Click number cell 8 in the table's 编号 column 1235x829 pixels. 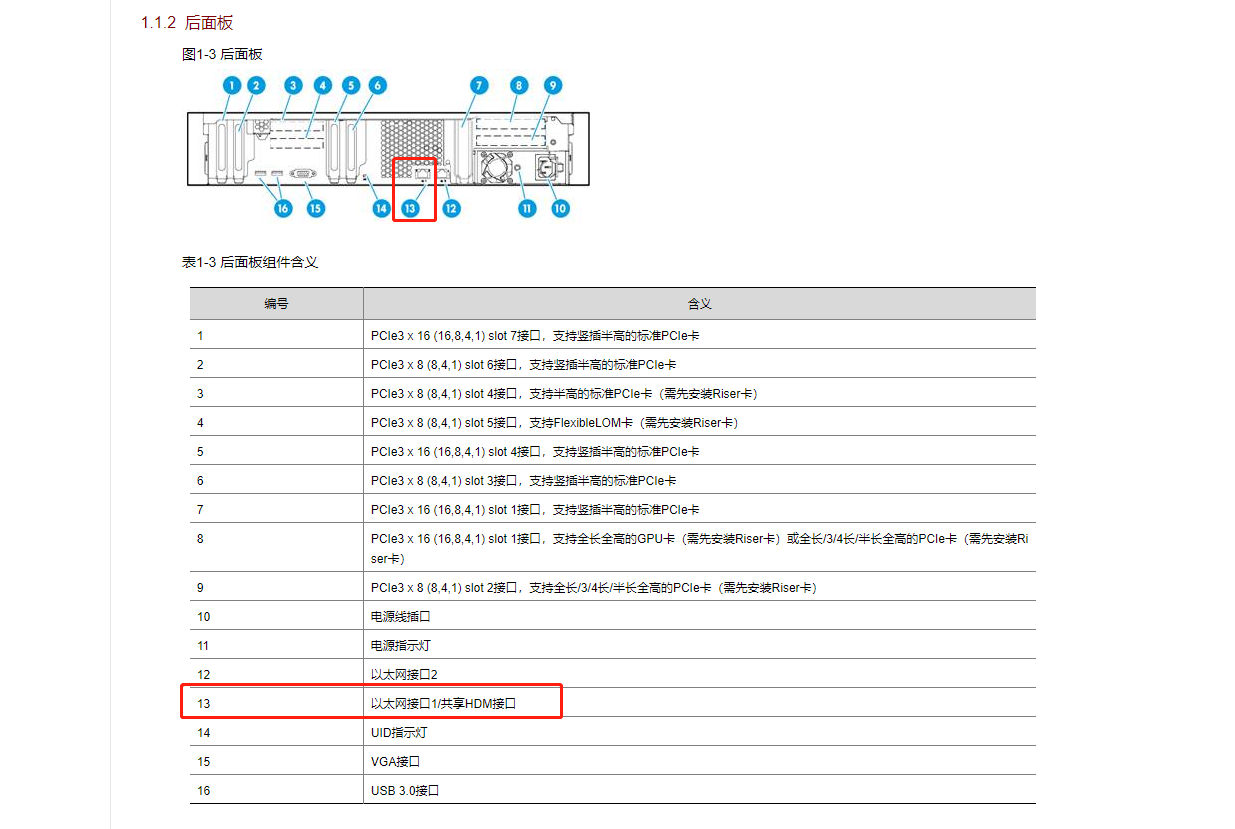(277, 548)
